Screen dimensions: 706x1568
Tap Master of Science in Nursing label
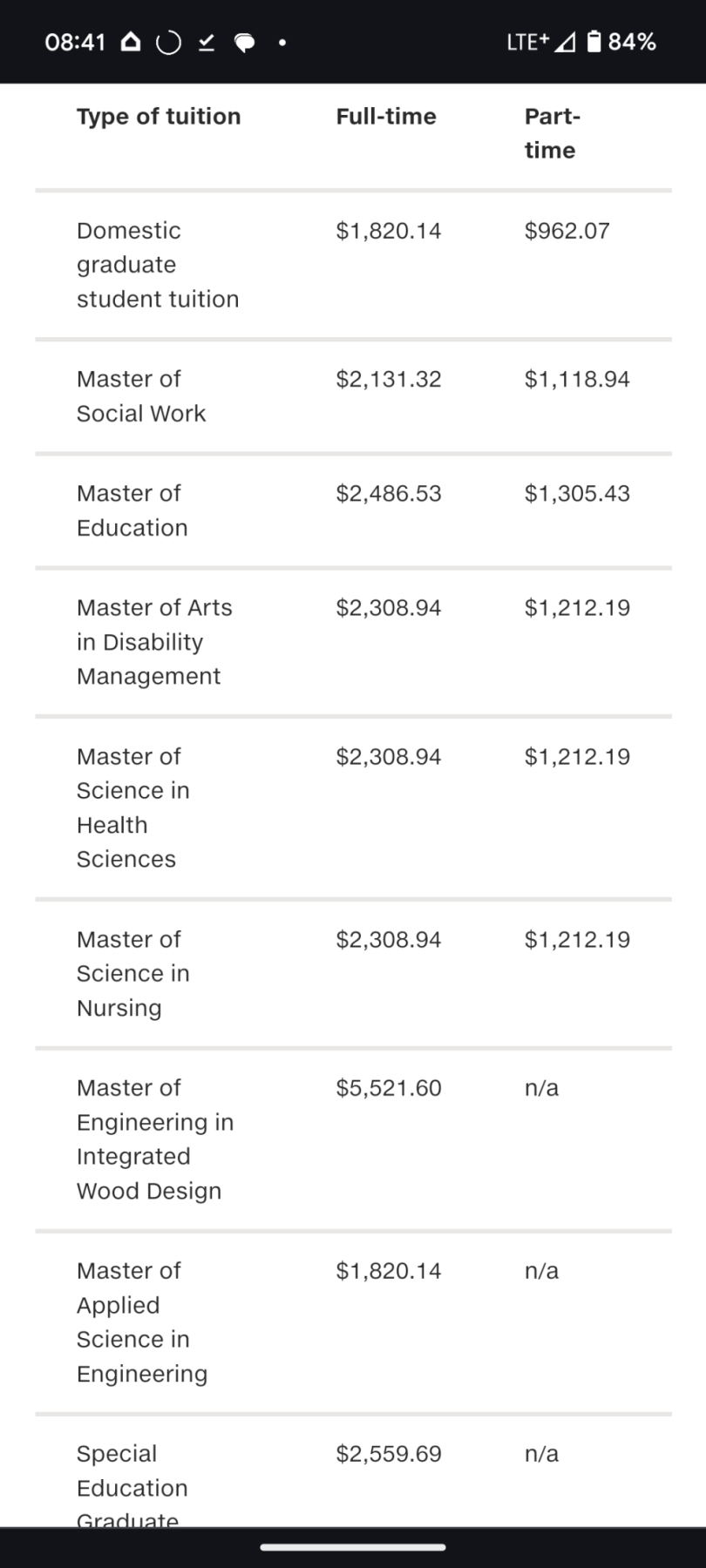pyautogui.click(x=132, y=974)
